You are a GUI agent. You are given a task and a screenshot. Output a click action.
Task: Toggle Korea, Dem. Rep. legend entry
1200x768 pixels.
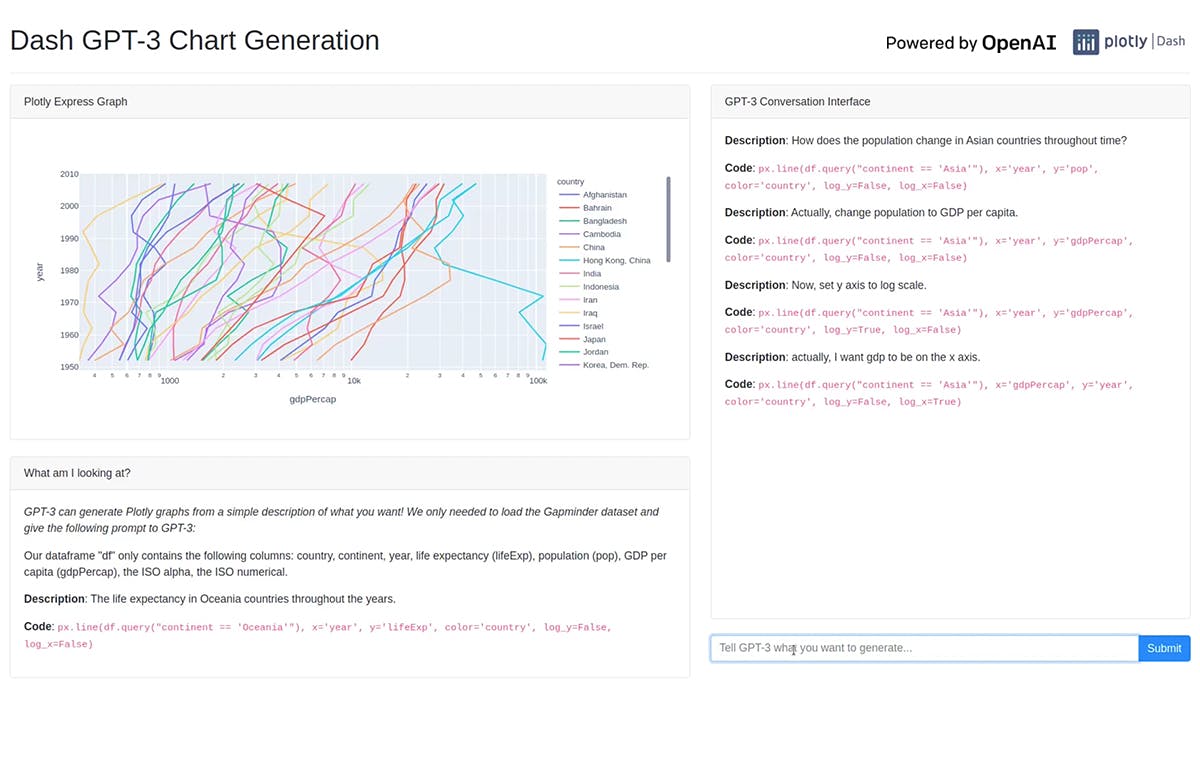[615, 365]
